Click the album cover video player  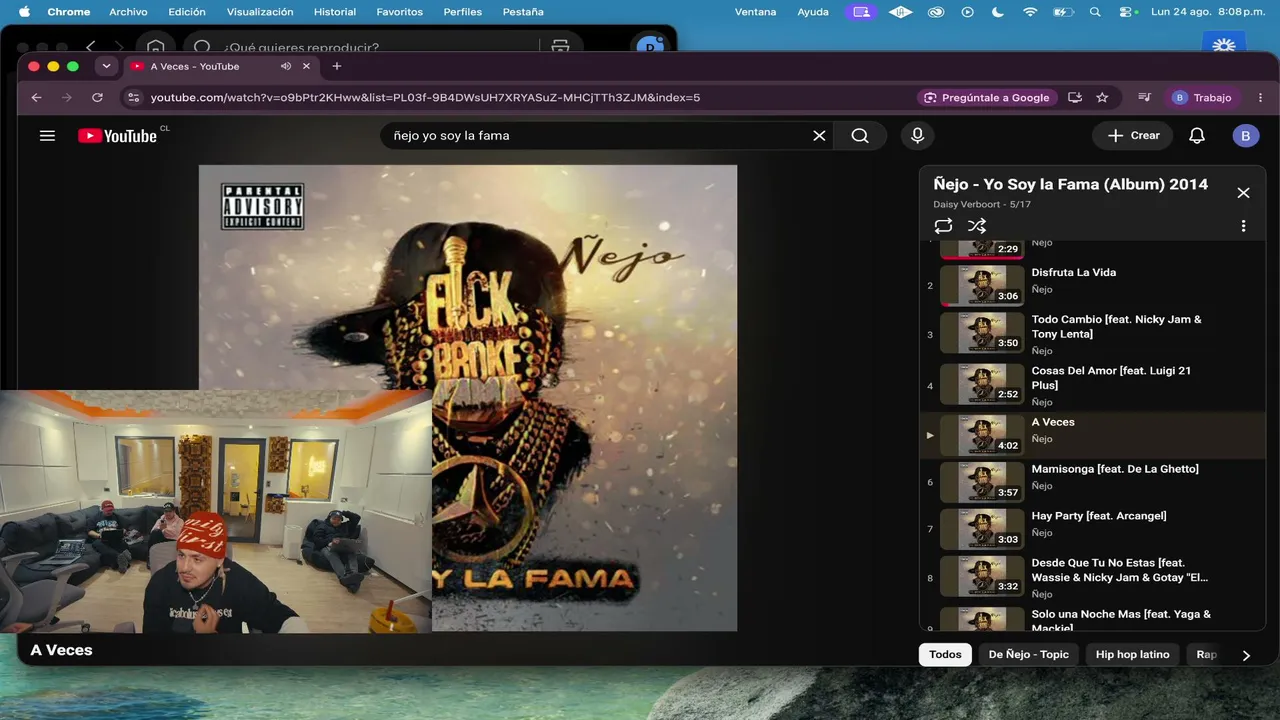coord(468,398)
